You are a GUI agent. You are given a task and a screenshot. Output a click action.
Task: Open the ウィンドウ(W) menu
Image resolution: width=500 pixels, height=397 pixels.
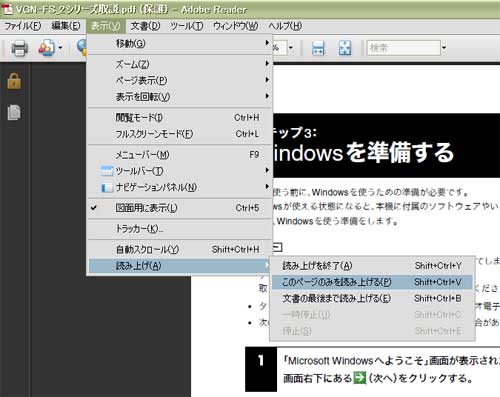tap(235, 26)
